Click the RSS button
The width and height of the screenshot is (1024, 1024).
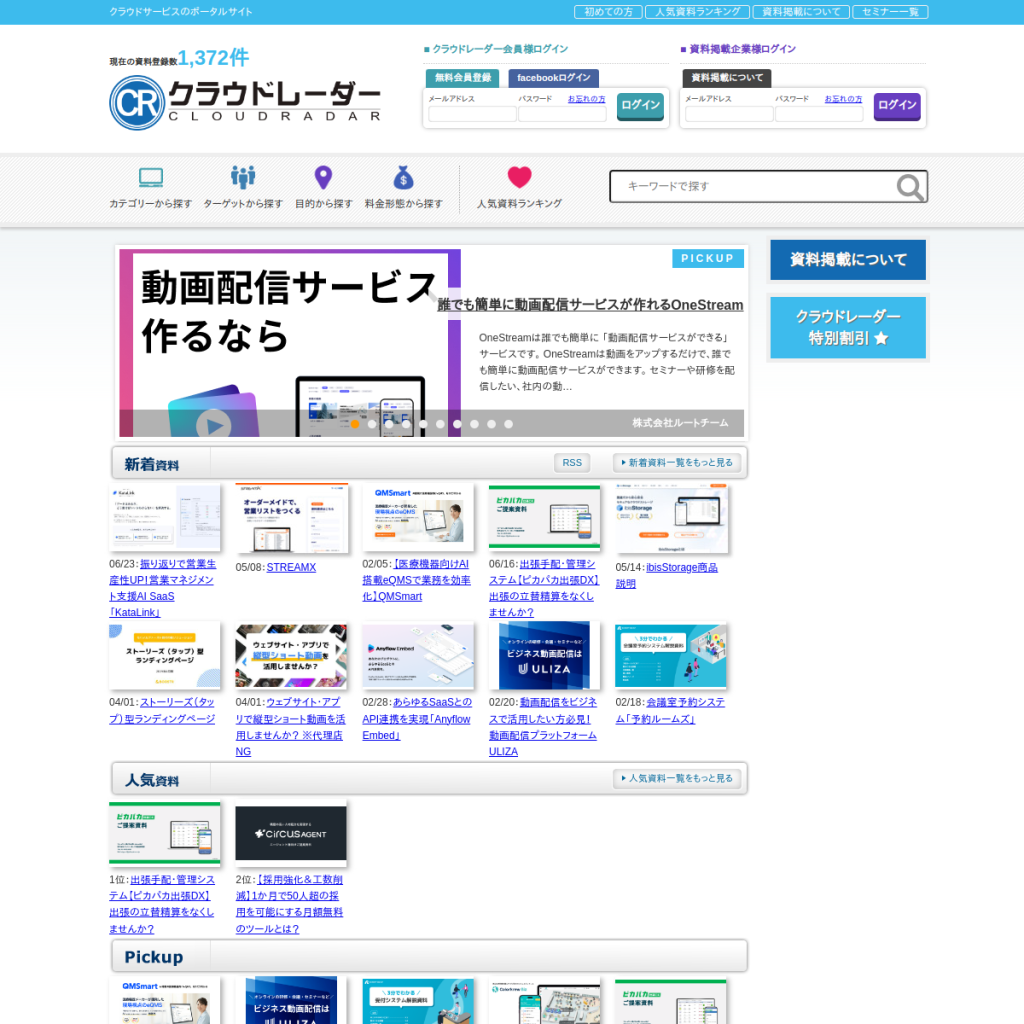pyautogui.click(x=572, y=462)
